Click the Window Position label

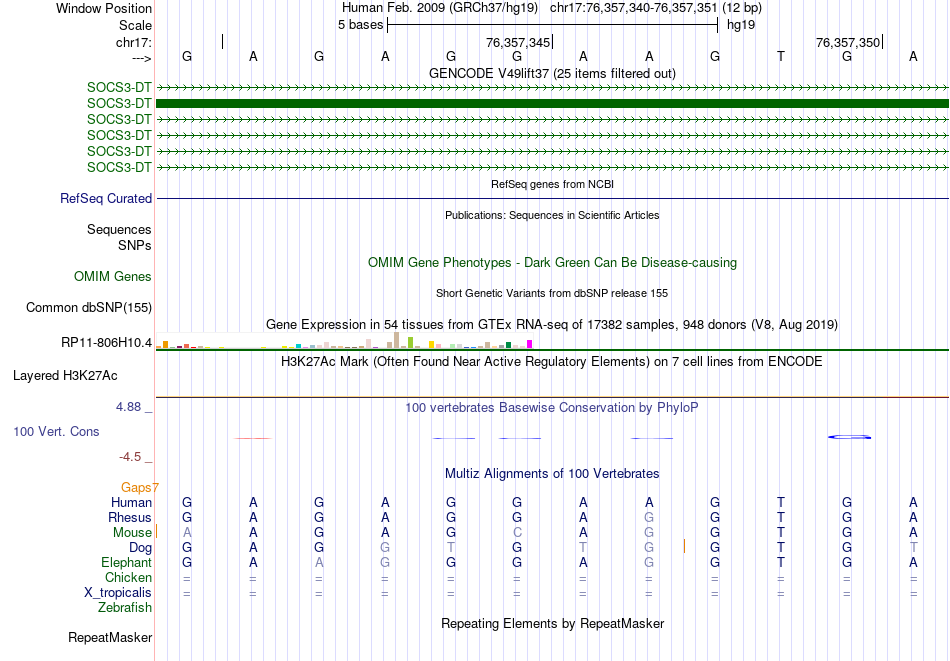coord(104,8)
